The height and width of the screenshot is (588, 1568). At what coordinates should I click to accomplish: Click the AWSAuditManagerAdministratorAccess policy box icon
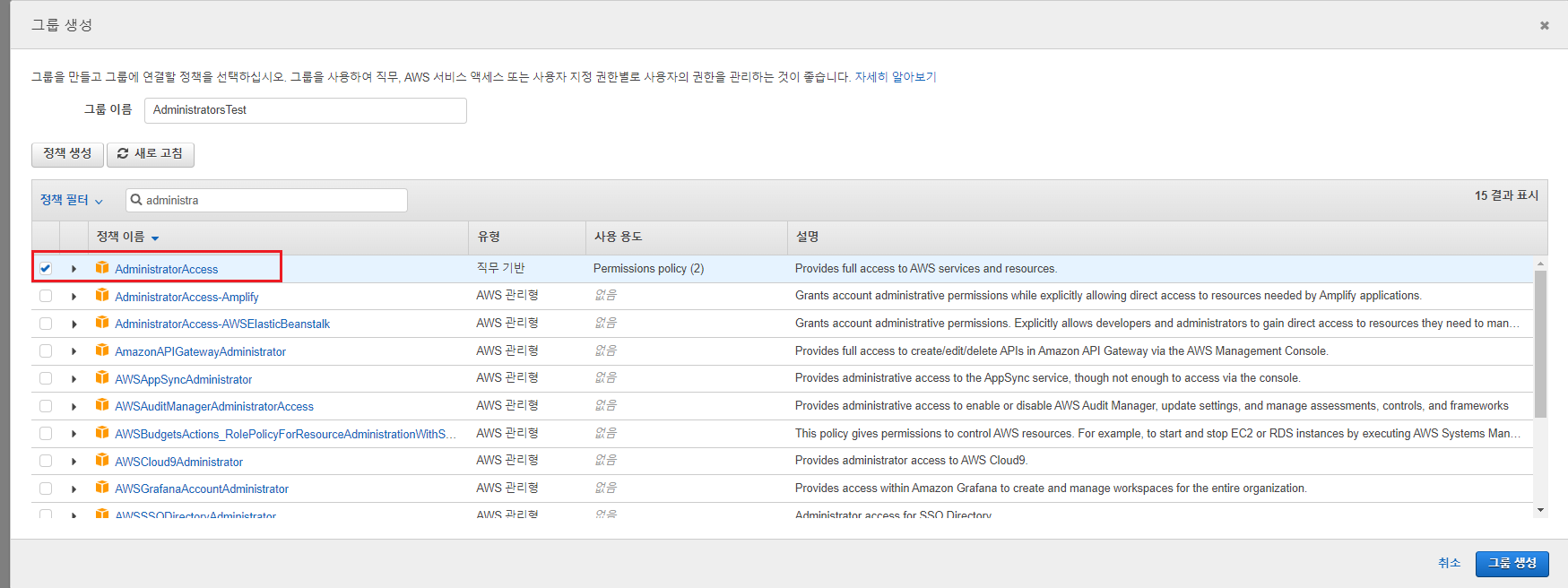pyautogui.click(x=102, y=405)
